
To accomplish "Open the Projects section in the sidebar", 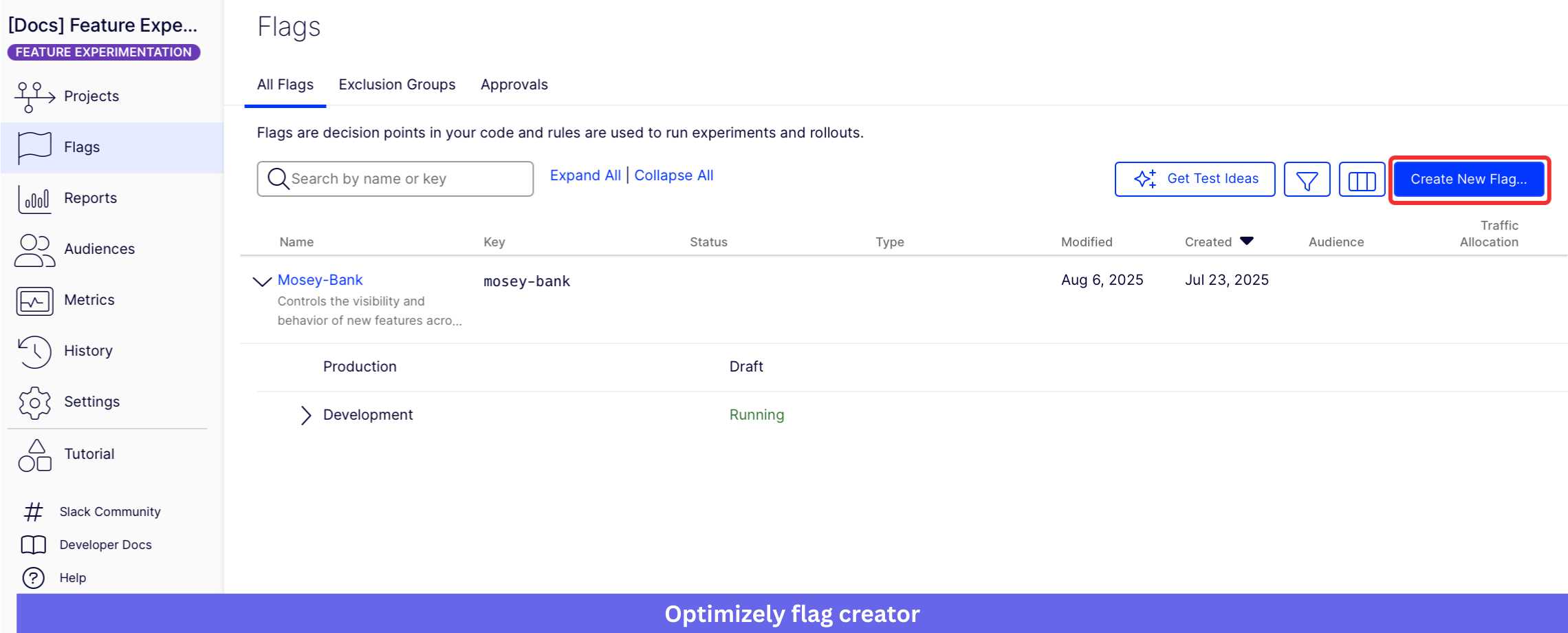I will pos(90,96).
